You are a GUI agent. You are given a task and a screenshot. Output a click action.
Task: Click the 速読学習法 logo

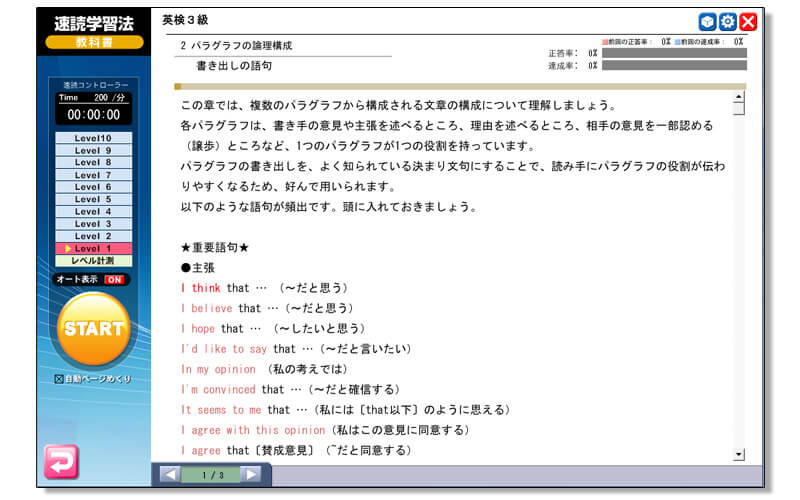[x=94, y=23]
